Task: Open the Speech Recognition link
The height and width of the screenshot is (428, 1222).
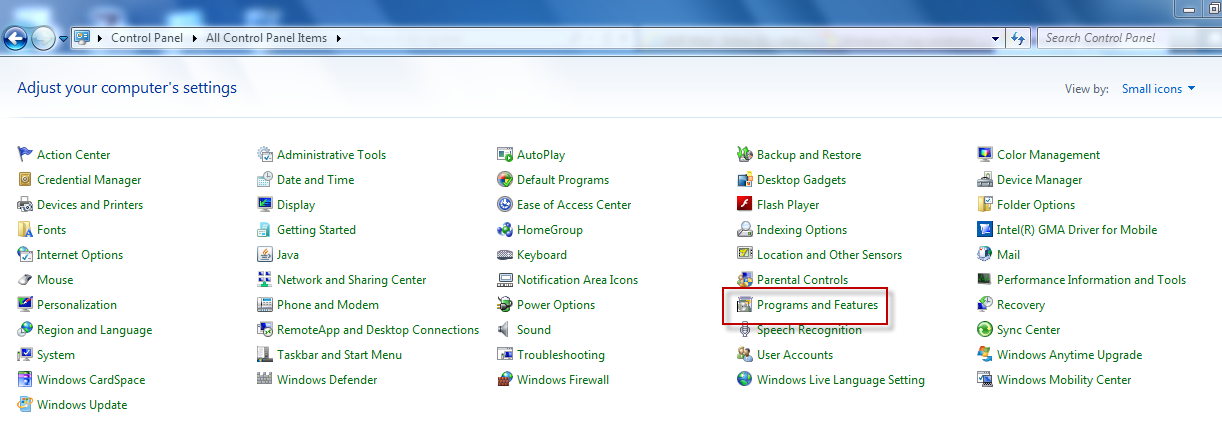Action: tap(809, 329)
